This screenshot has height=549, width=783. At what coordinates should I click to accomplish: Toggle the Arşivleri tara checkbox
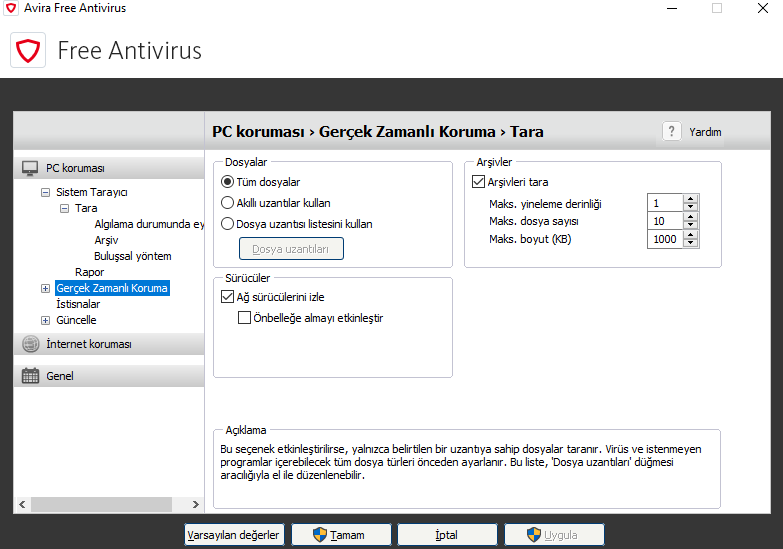pyautogui.click(x=478, y=182)
